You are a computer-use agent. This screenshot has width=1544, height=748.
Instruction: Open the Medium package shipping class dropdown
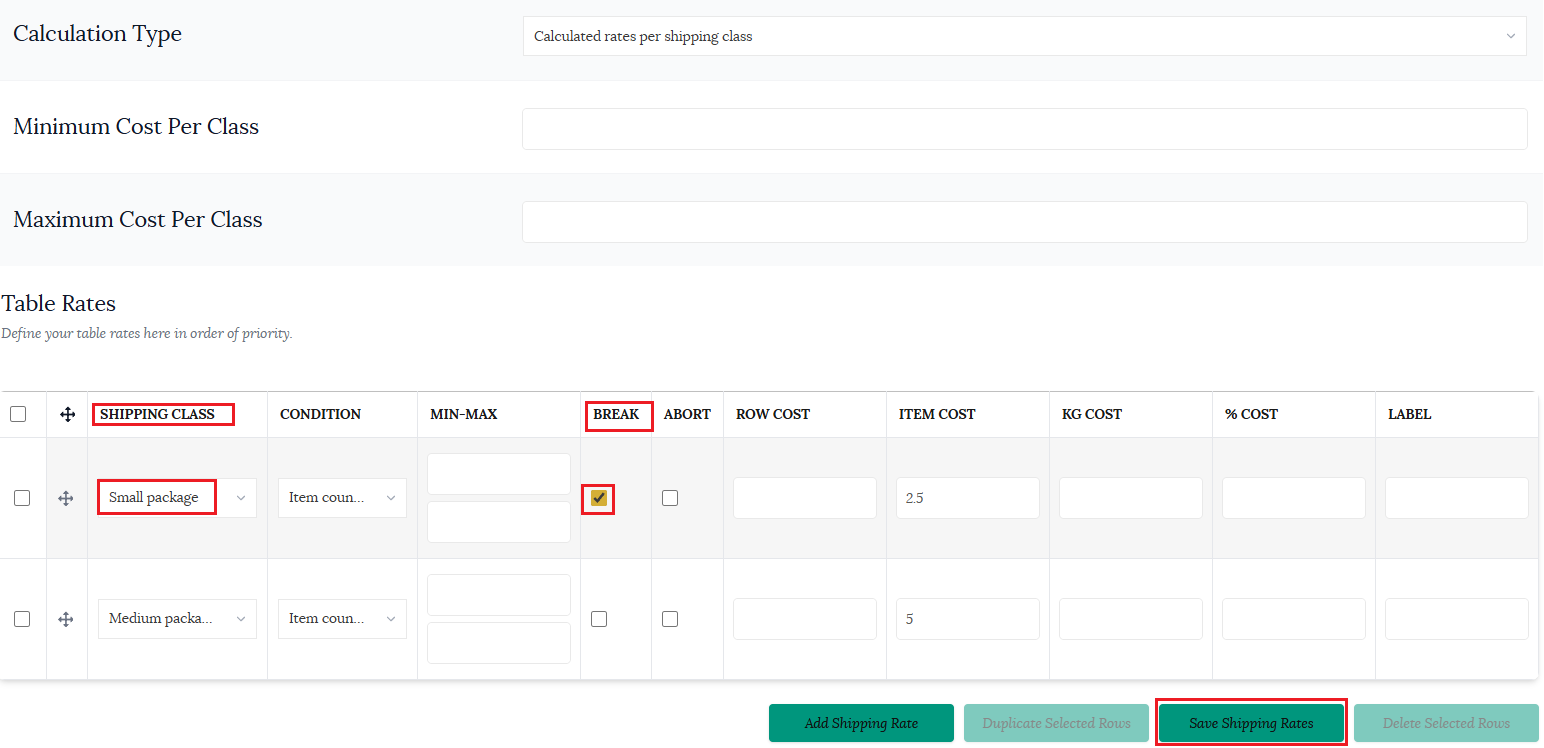click(177, 619)
